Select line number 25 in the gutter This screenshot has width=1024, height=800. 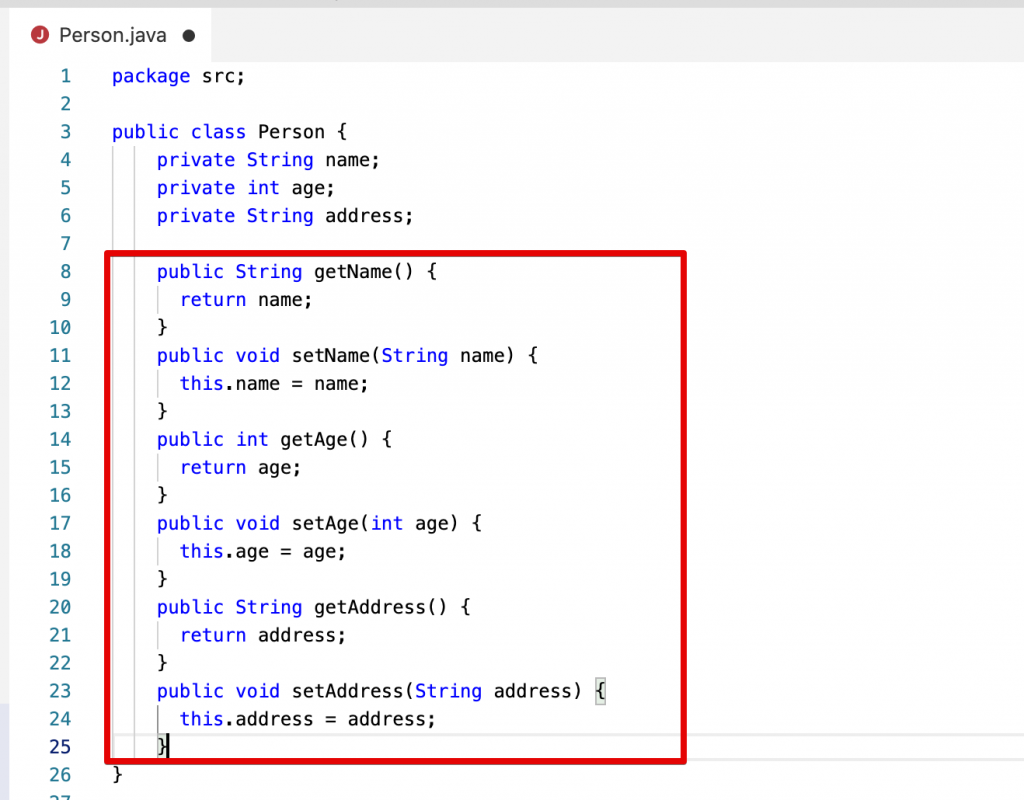tap(60, 747)
